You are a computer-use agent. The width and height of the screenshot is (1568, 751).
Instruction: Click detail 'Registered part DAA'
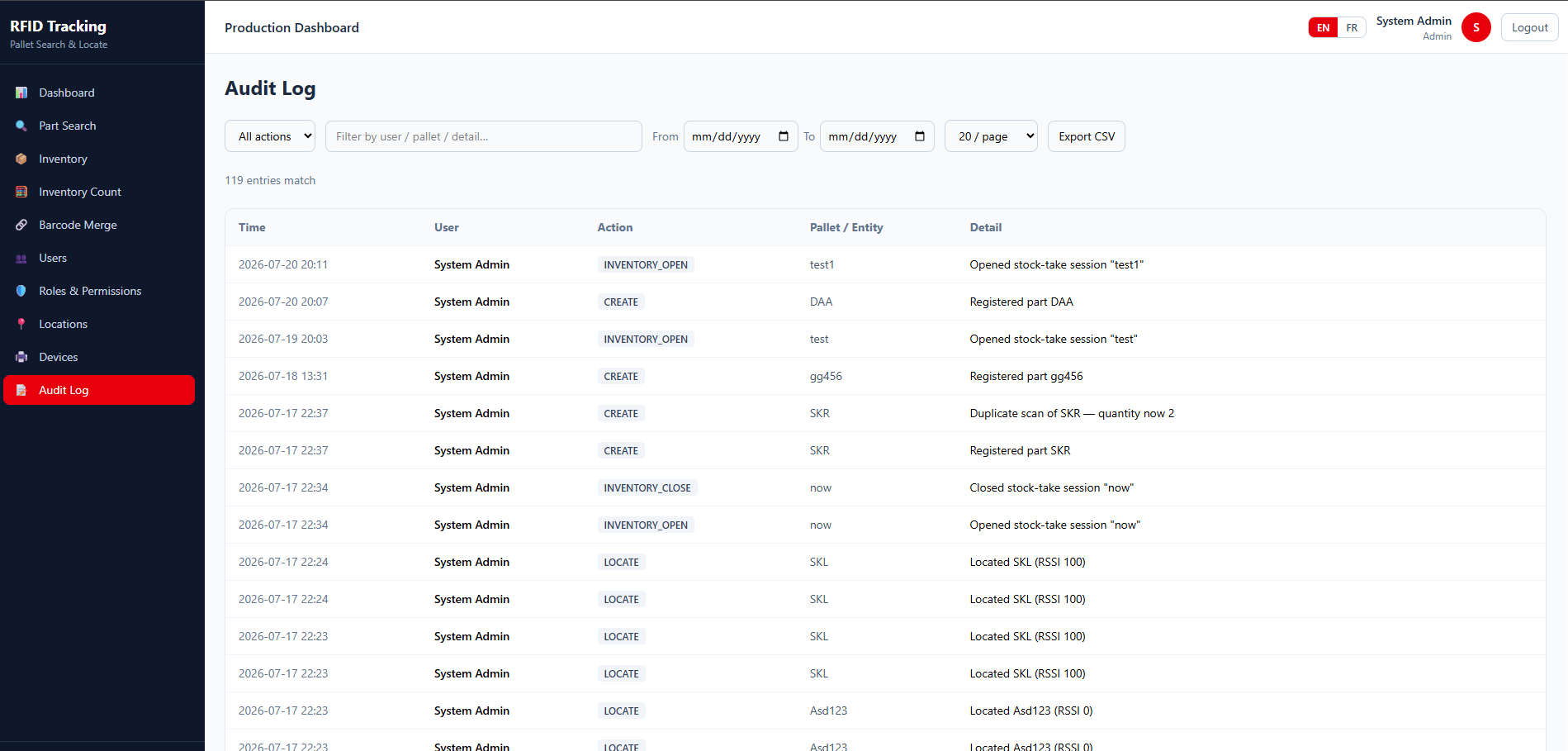(x=1021, y=302)
